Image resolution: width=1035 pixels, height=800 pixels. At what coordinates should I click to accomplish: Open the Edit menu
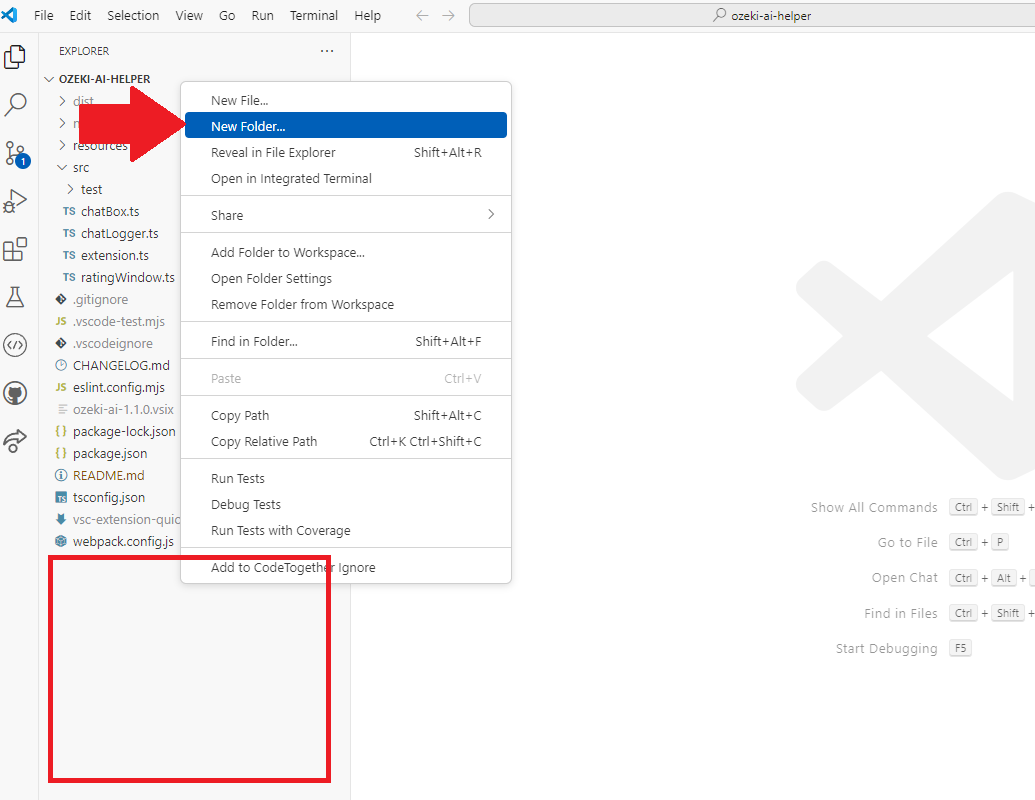[x=81, y=15]
